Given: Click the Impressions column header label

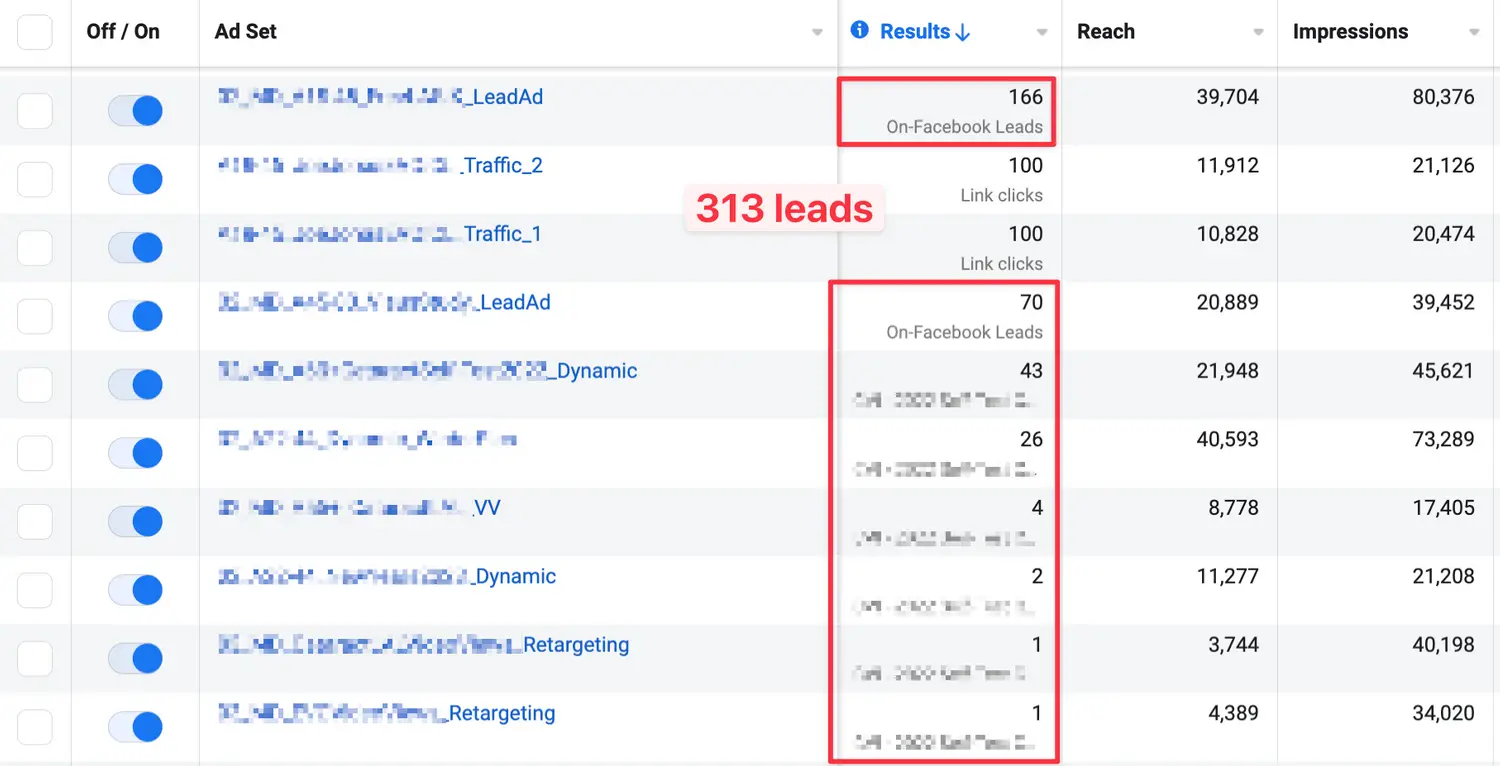Looking at the screenshot, I should click(1350, 32).
